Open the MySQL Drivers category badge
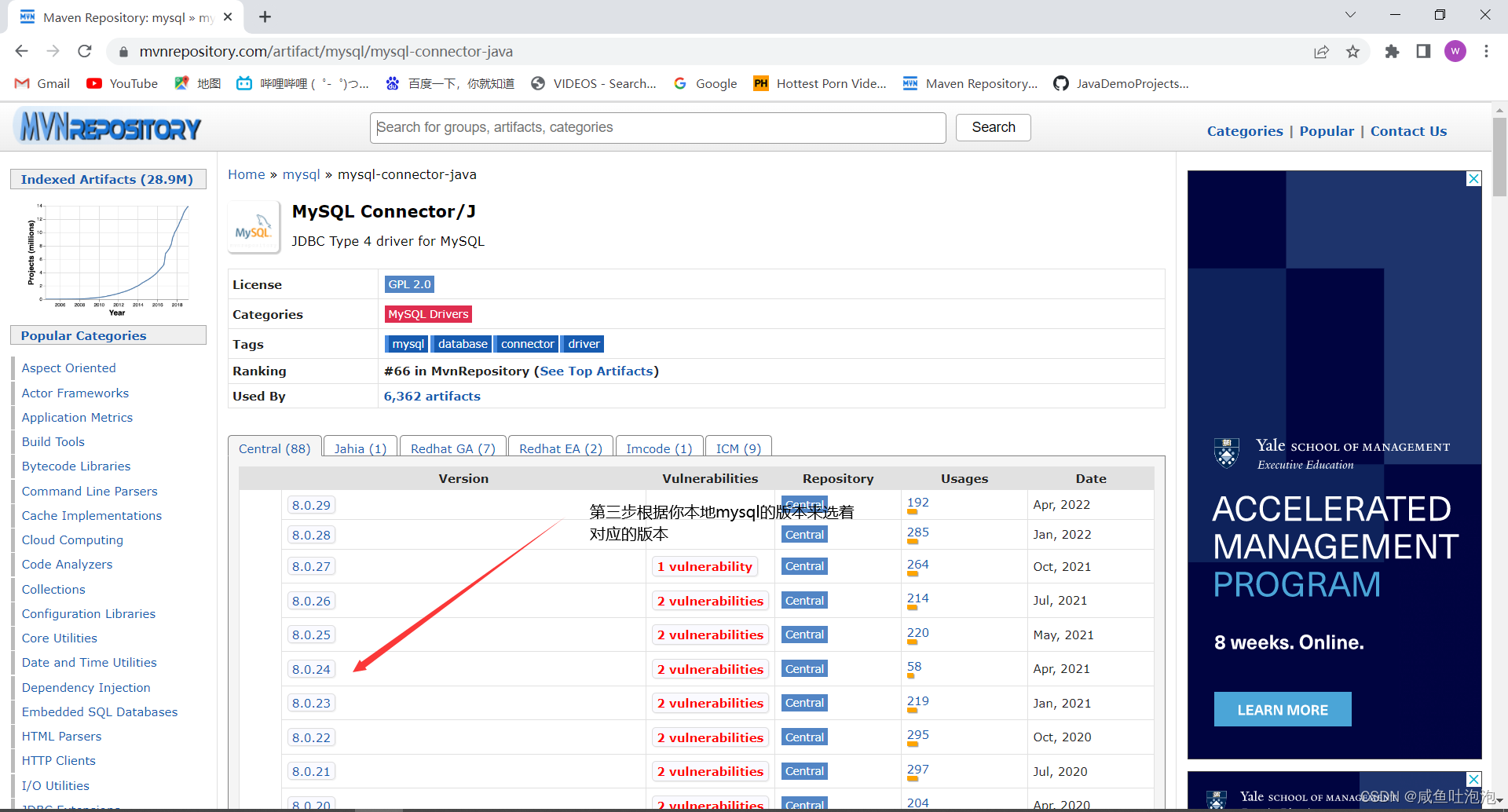 pos(428,314)
